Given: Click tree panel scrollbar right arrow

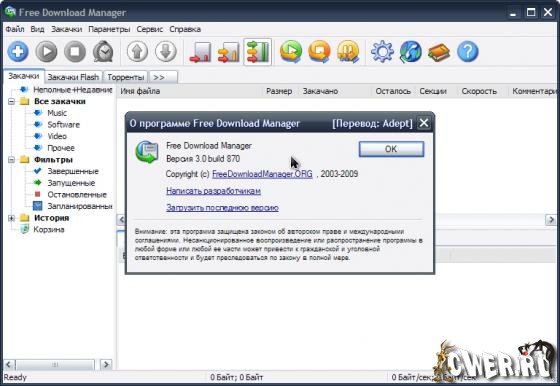Looking at the screenshot, I should [106, 365].
